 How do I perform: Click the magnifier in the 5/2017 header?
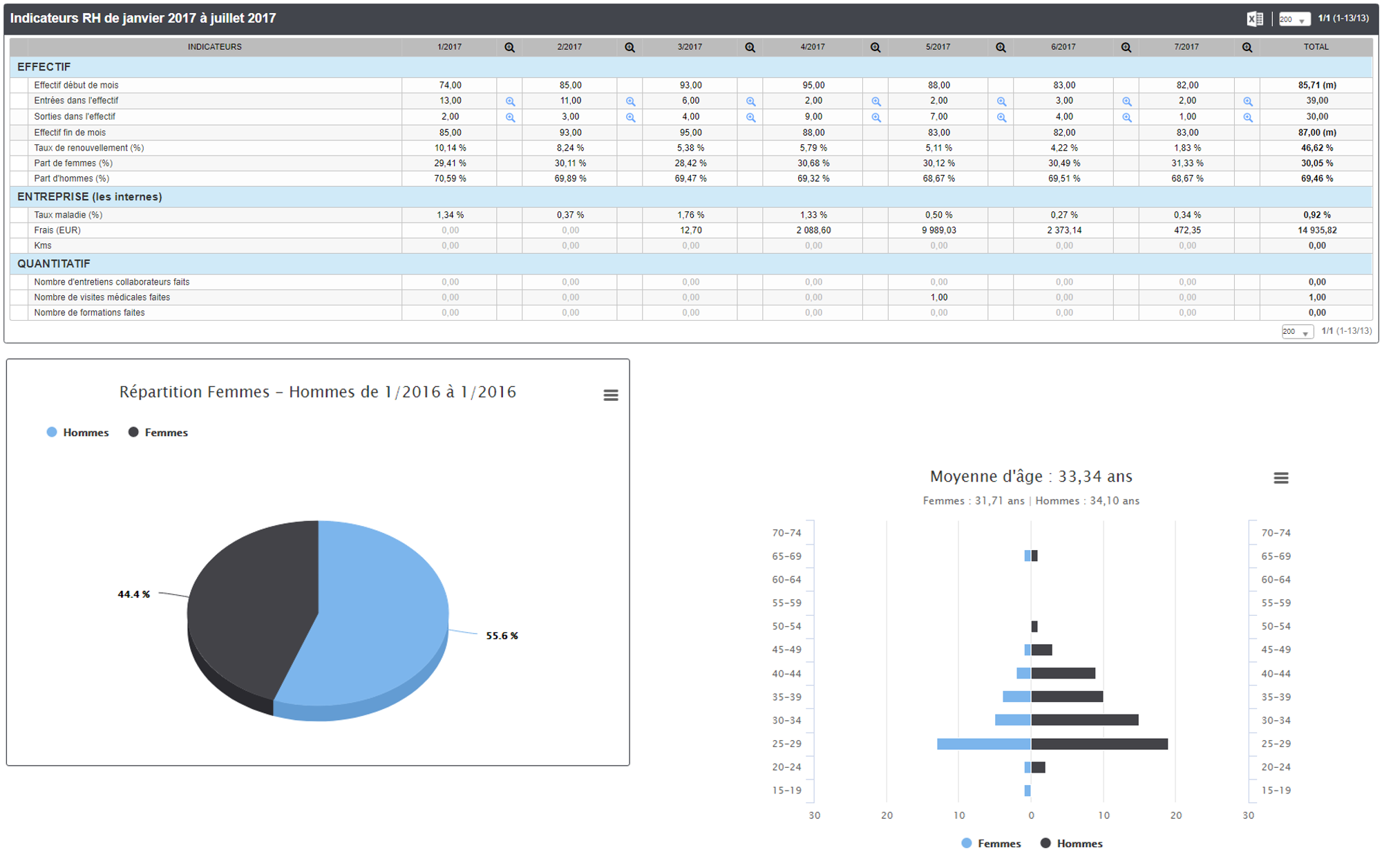(1001, 48)
